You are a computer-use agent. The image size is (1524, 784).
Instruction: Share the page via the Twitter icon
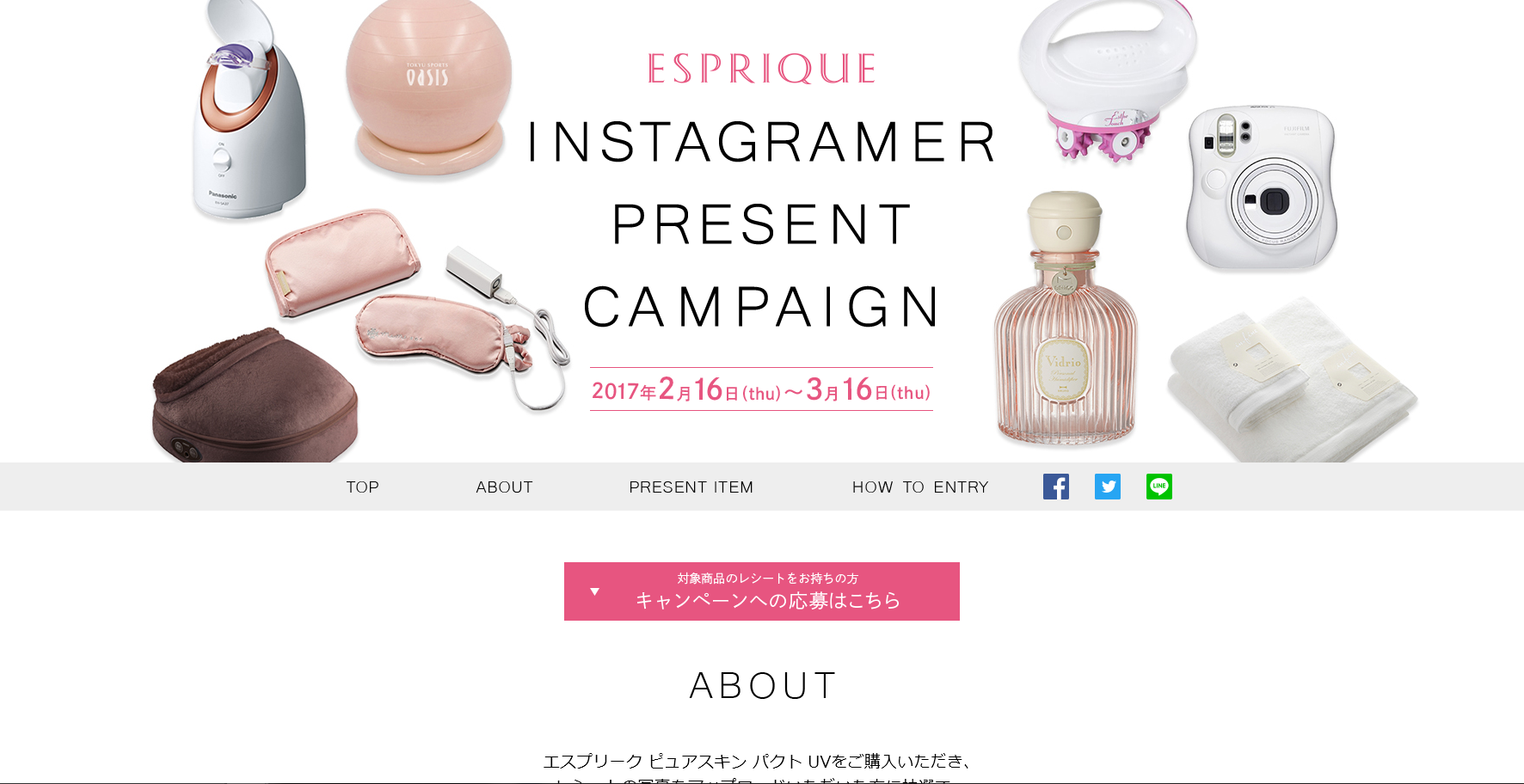1108,487
